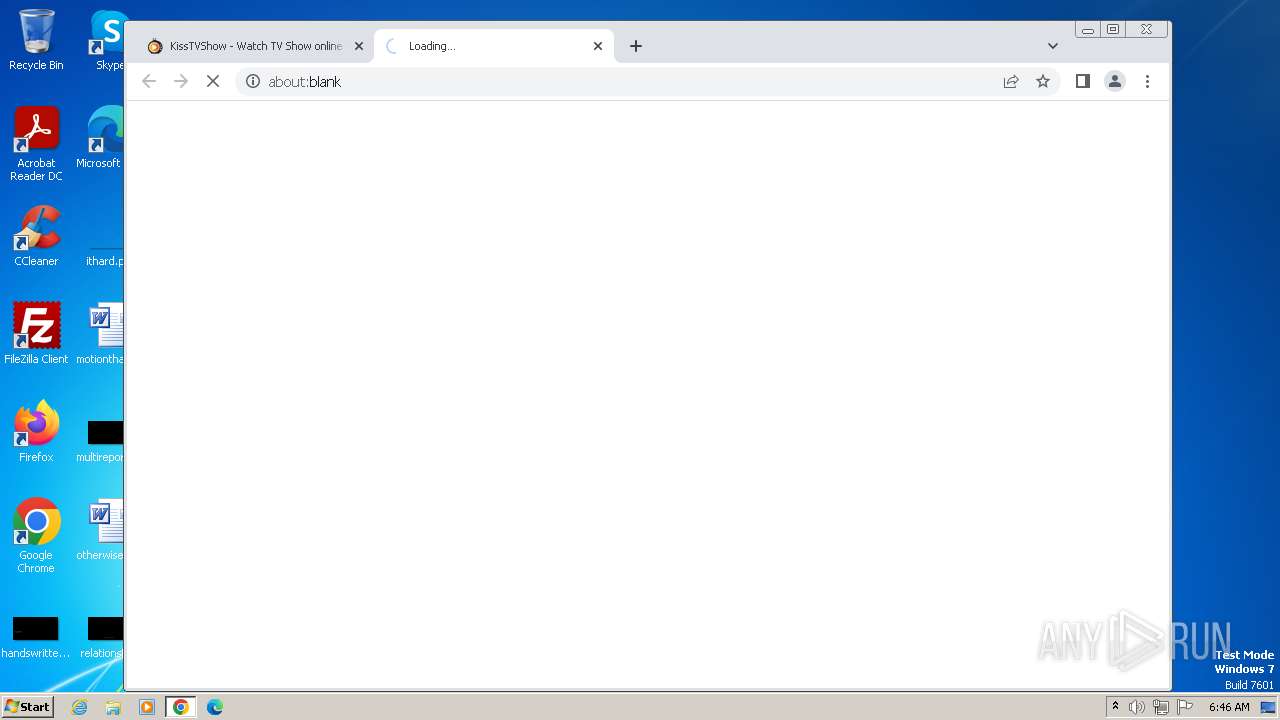1280x720 pixels.
Task: Go back to previous page
Action: [x=149, y=81]
